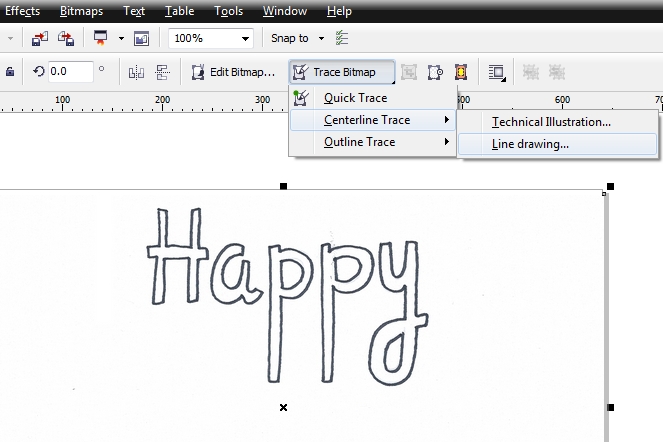The image size is (663, 442).
Task: Click the top-center selection handle
Action: pos(284,186)
